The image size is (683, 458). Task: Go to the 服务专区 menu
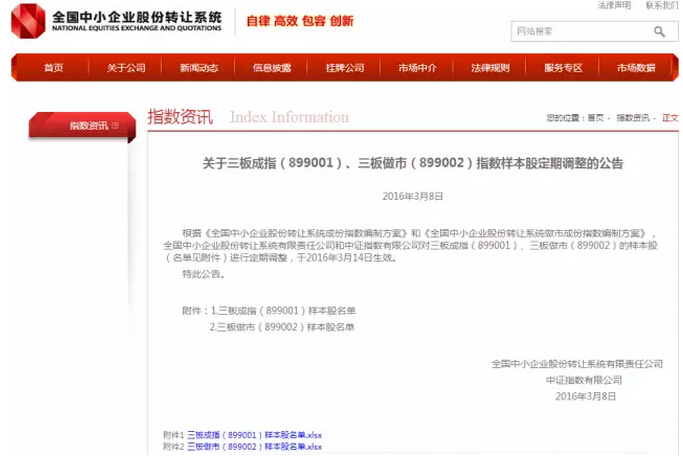click(x=563, y=68)
